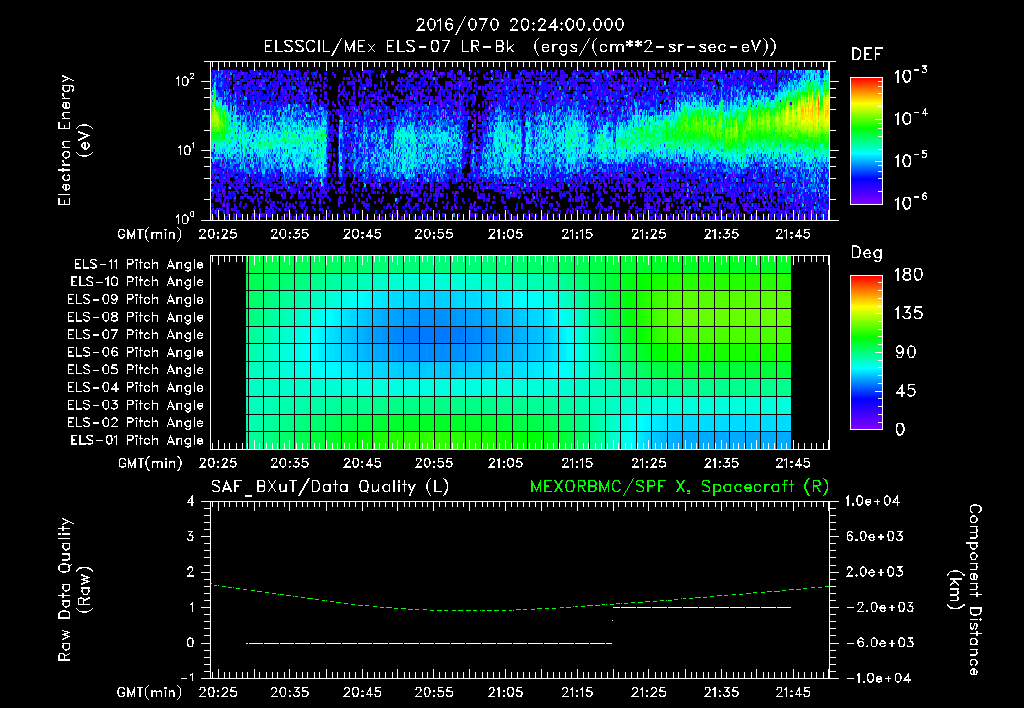Click the ELS-11 Pitch Angle row label

(138, 265)
